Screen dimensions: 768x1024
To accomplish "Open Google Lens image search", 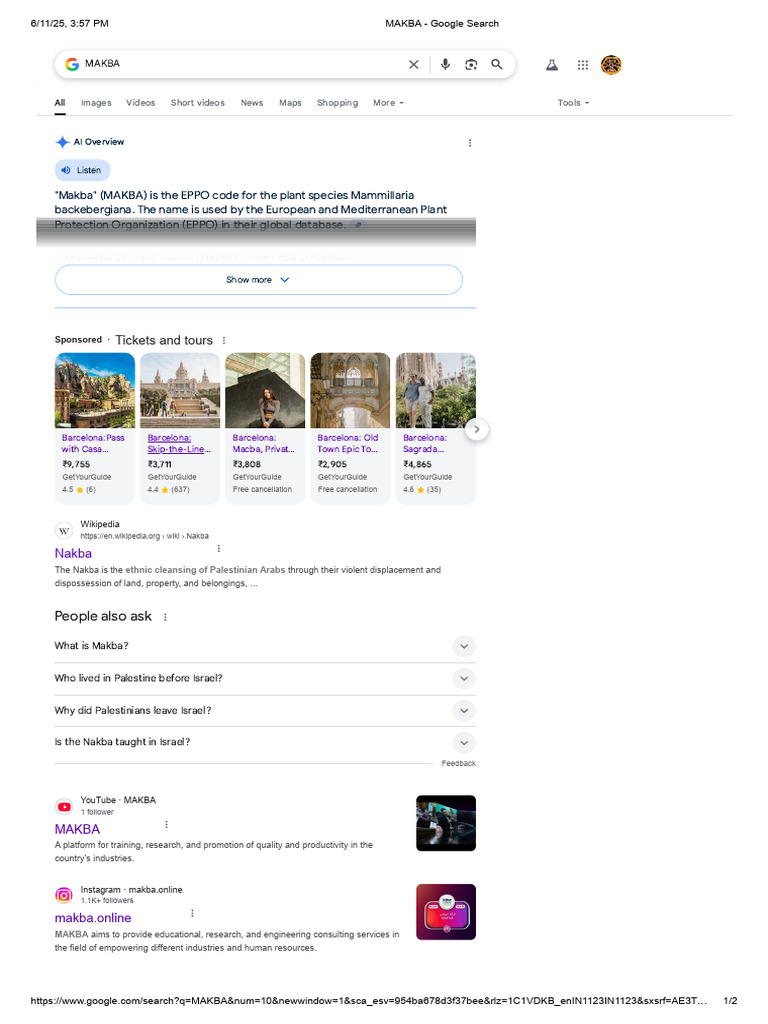I will point(471,64).
